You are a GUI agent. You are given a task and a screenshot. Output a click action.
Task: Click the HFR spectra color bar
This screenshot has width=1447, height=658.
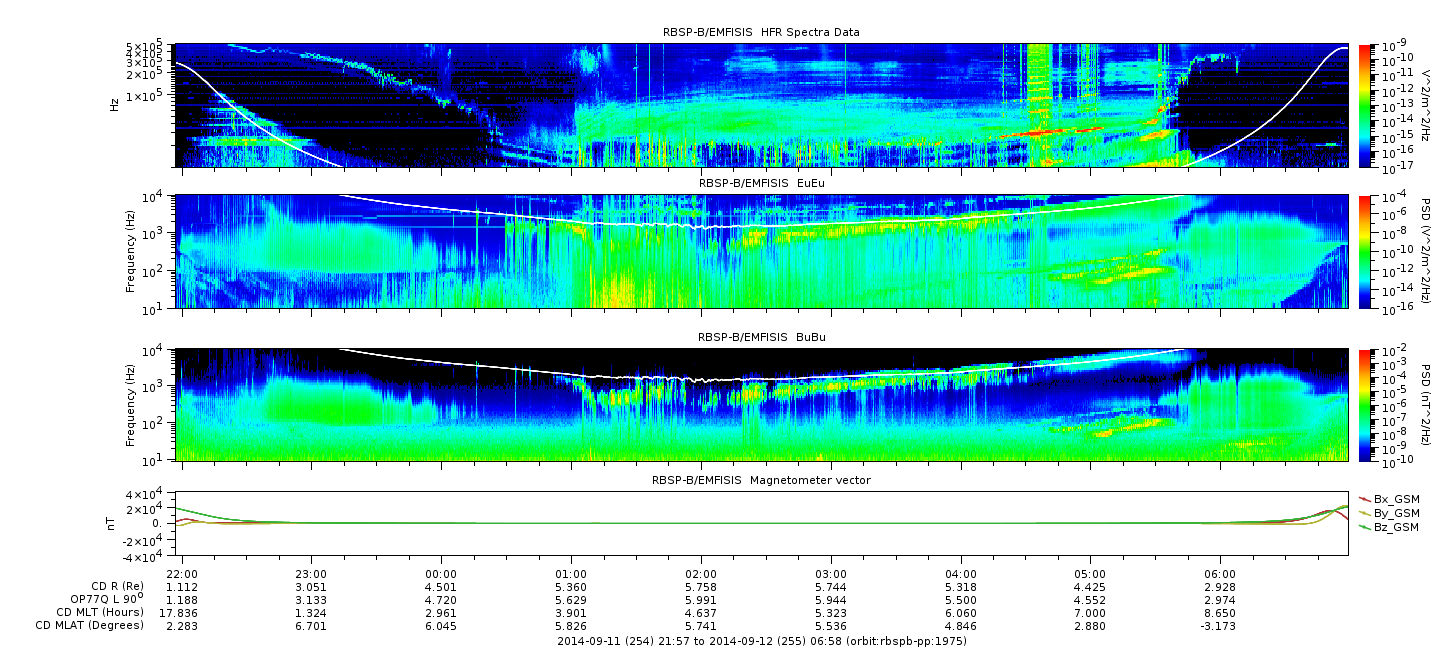click(x=1364, y=105)
